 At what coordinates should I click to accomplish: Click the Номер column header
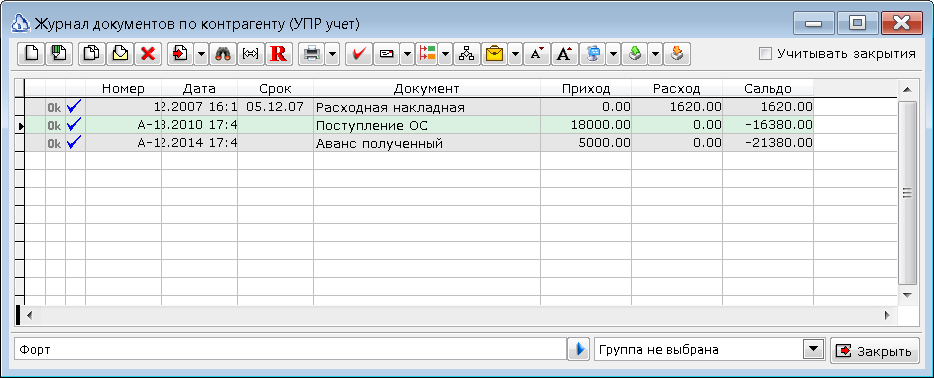click(123, 89)
